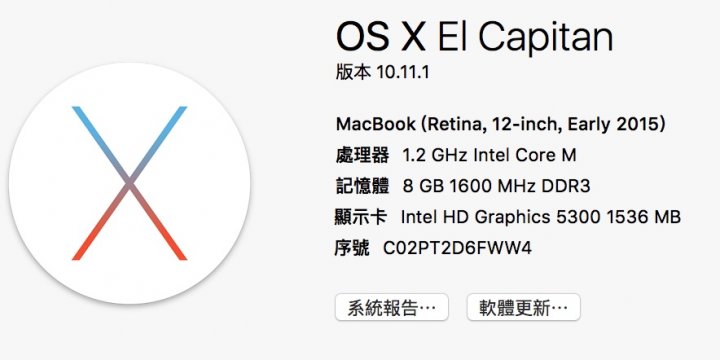Open the 軟體更新 software update button

[x=523, y=307]
